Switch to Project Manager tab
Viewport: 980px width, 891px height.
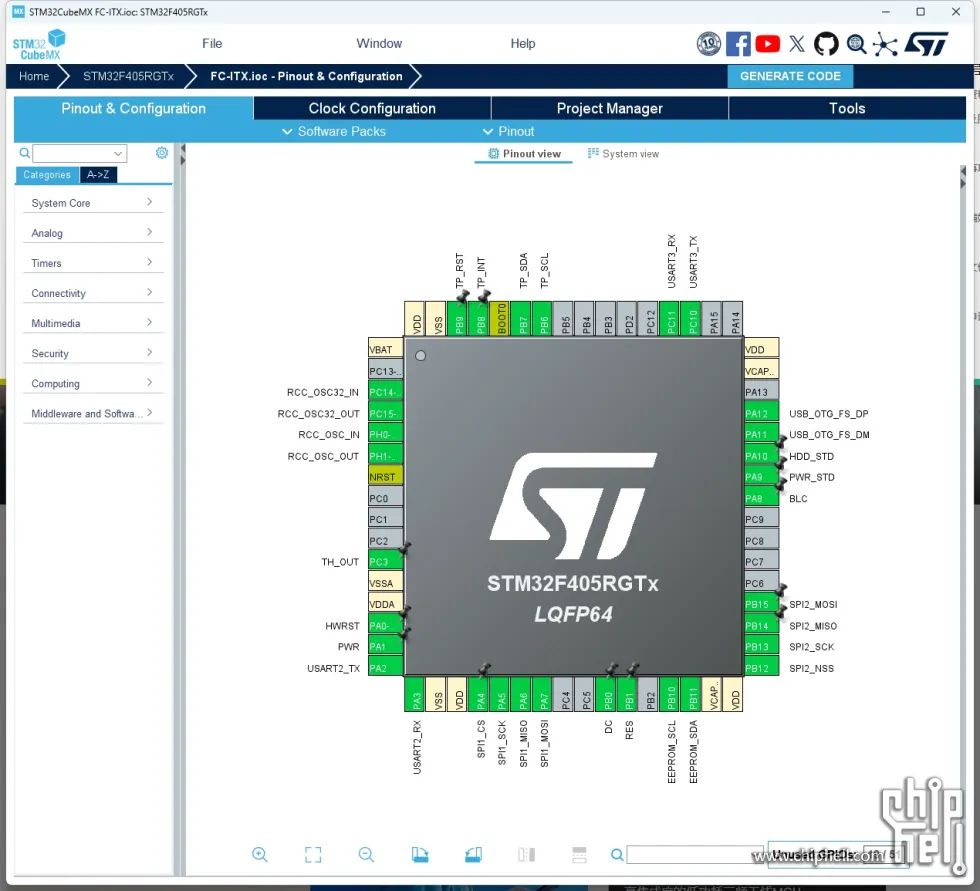pyautogui.click(x=609, y=108)
